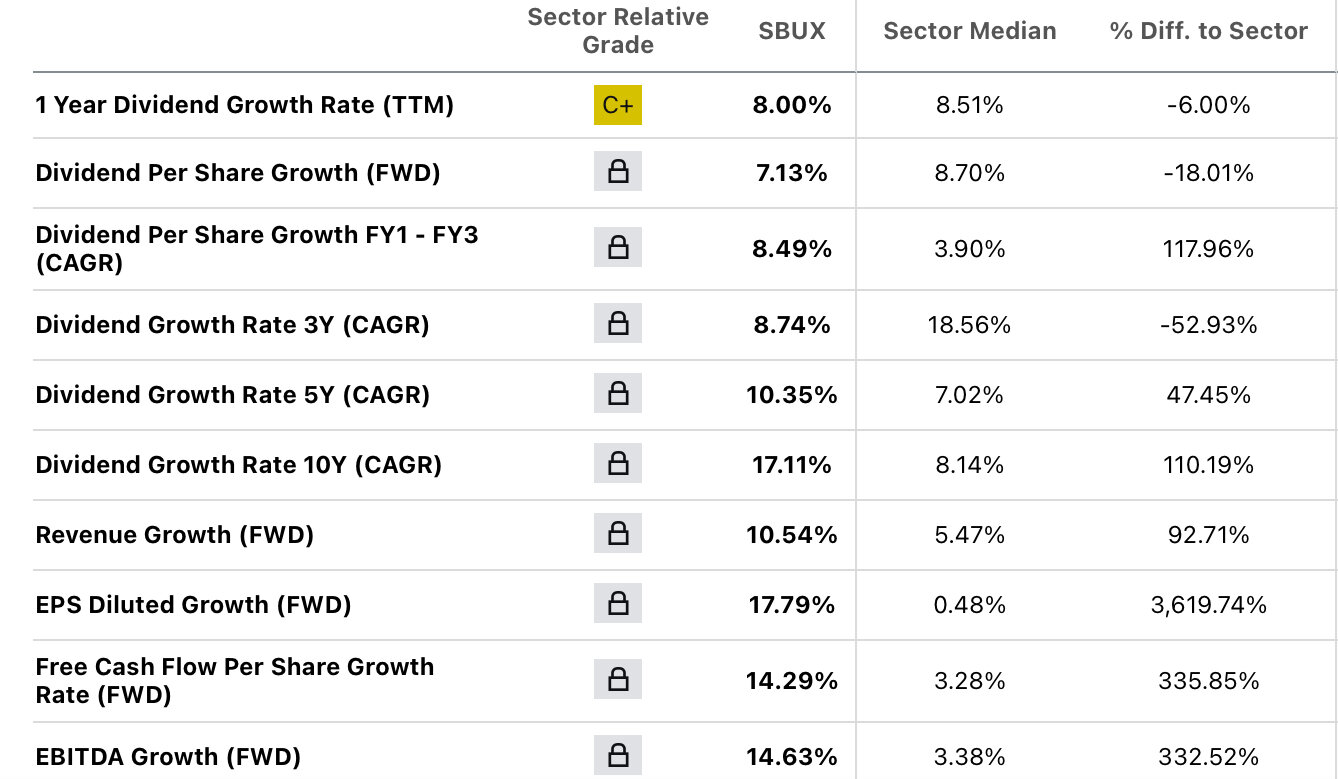Click lock icon for Dividend Growth Rate 5Y
The image size is (1338, 779).
618,394
